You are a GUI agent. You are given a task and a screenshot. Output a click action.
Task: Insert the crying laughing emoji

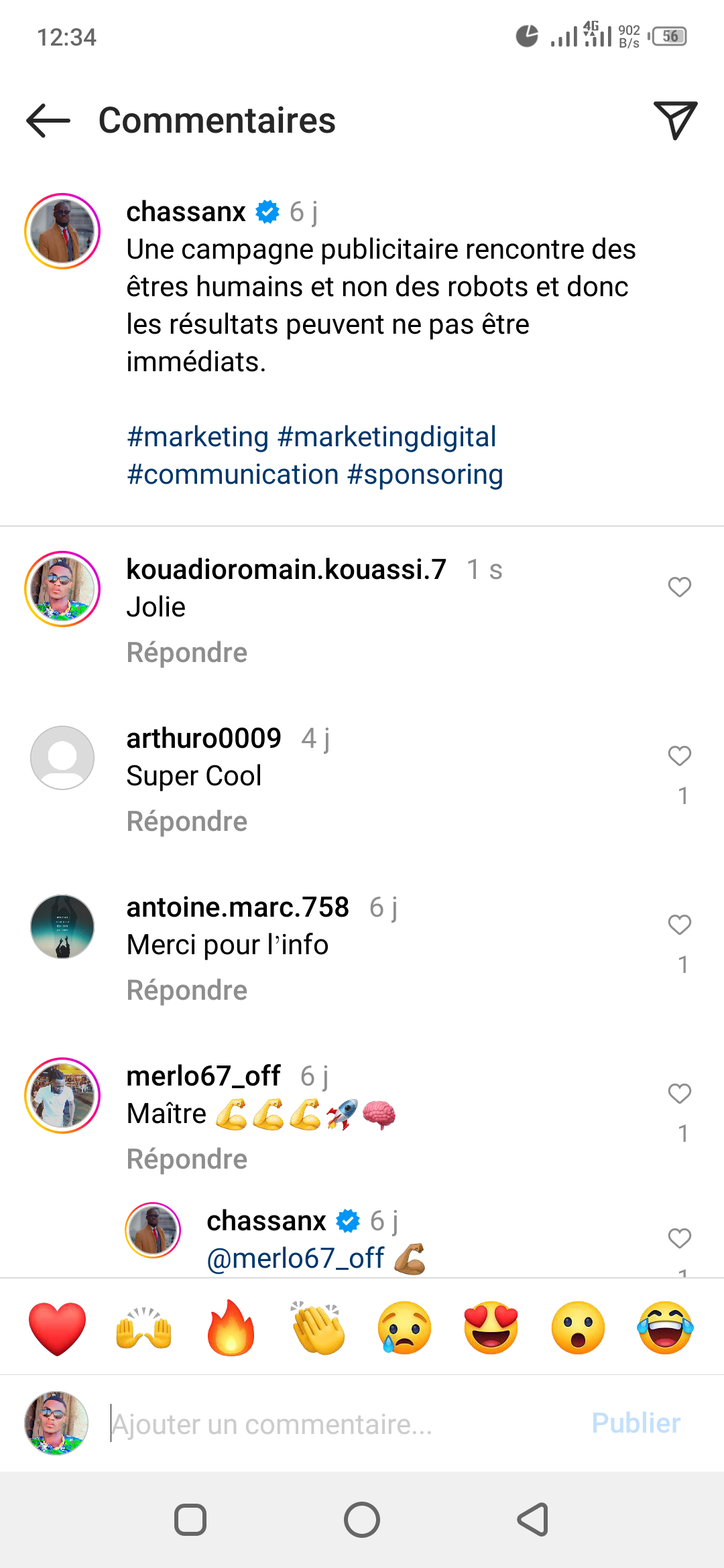coord(665,1328)
